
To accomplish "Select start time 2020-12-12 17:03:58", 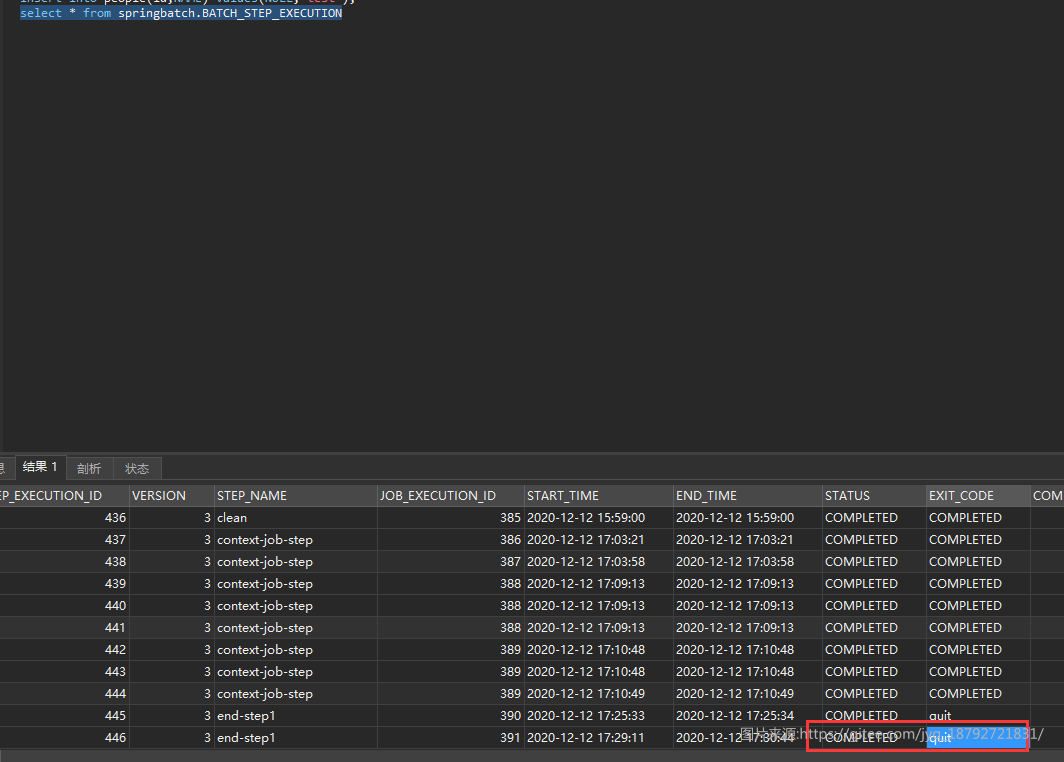I will (598, 562).
